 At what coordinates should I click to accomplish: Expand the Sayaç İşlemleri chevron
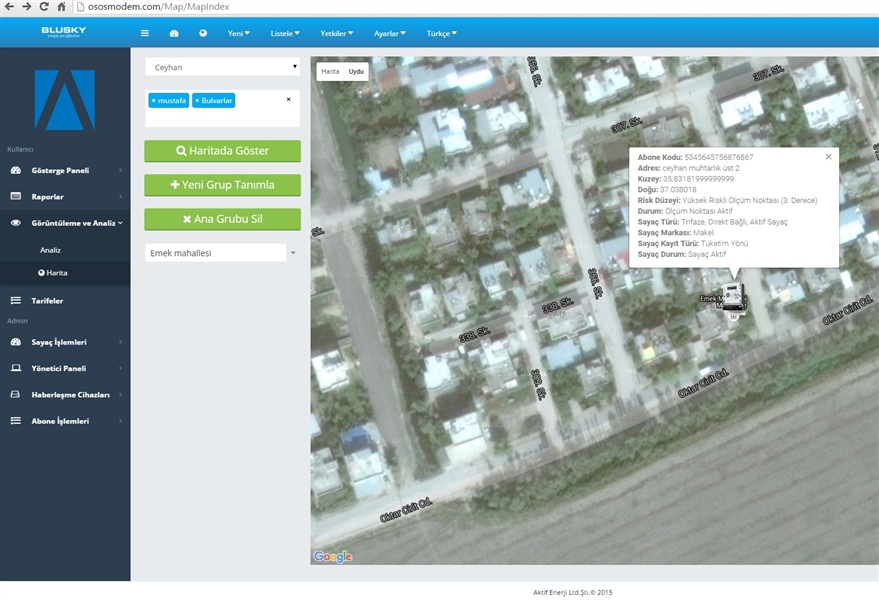pos(121,341)
